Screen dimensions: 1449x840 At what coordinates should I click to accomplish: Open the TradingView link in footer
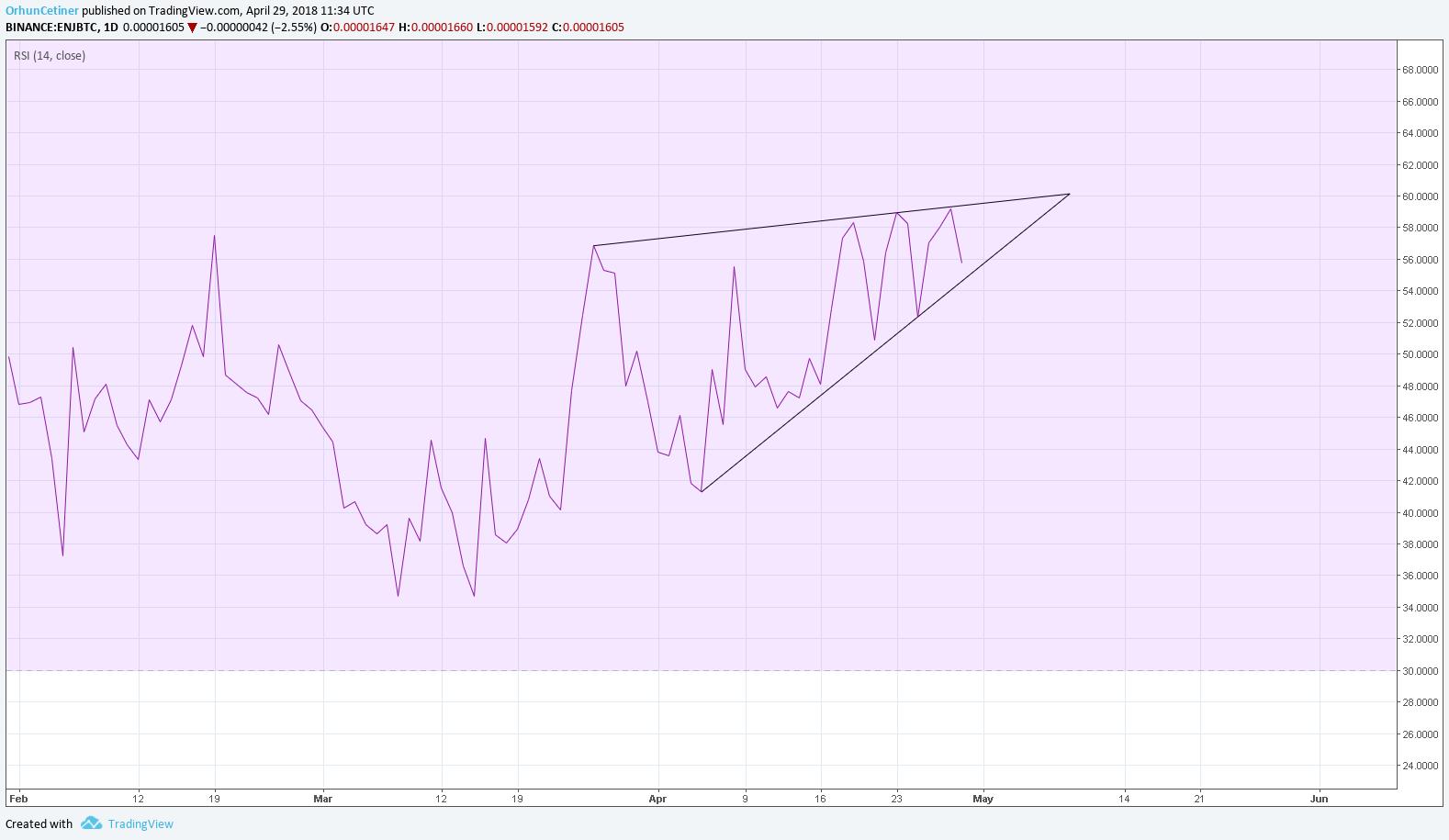(x=140, y=824)
